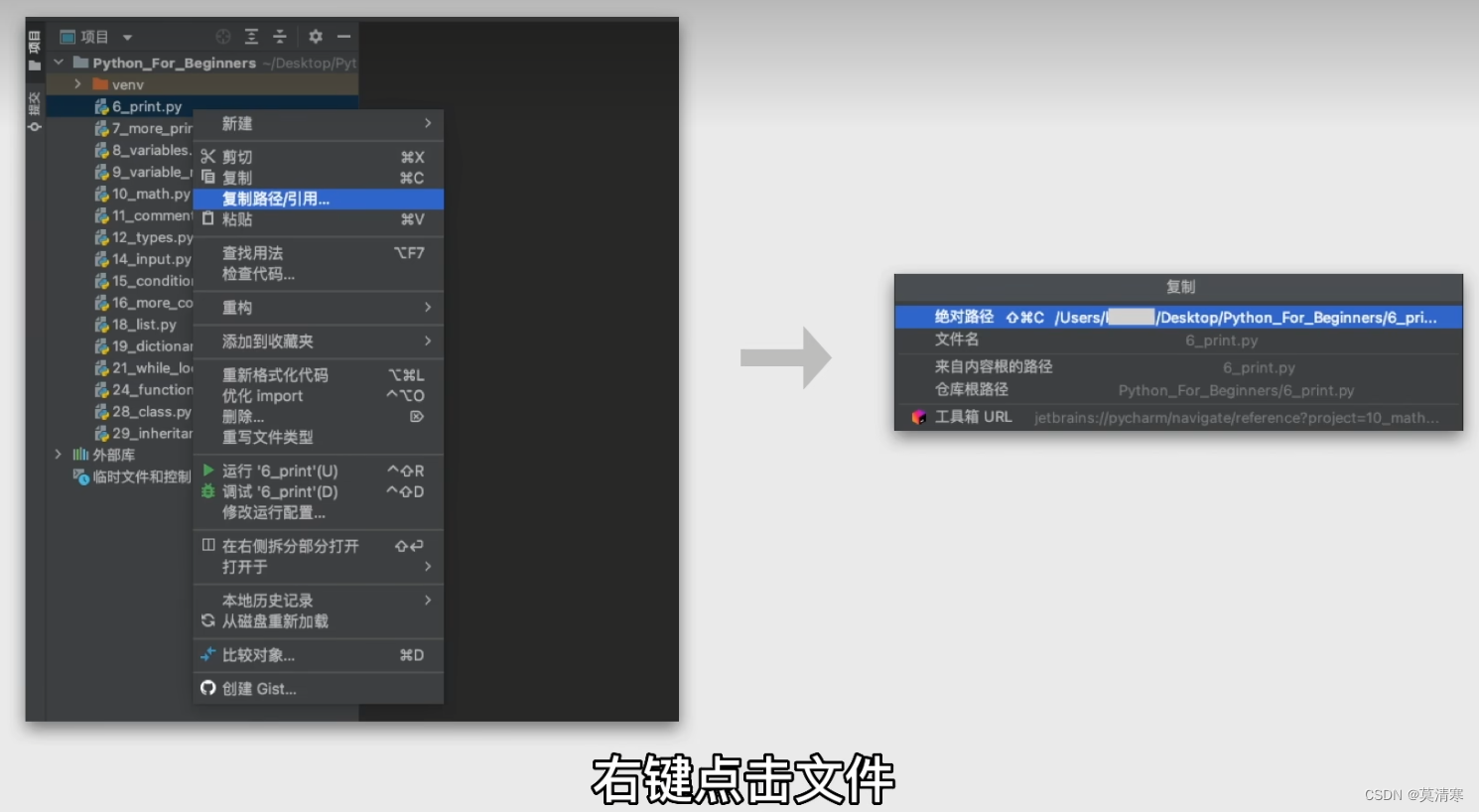
Task: Select 7_more_print file in tree
Action: click(143, 128)
